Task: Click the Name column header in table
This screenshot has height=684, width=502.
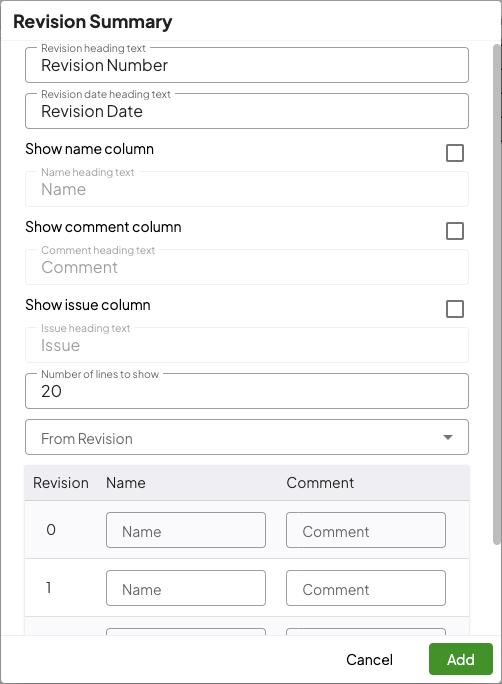Action: (x=126, y=483)
